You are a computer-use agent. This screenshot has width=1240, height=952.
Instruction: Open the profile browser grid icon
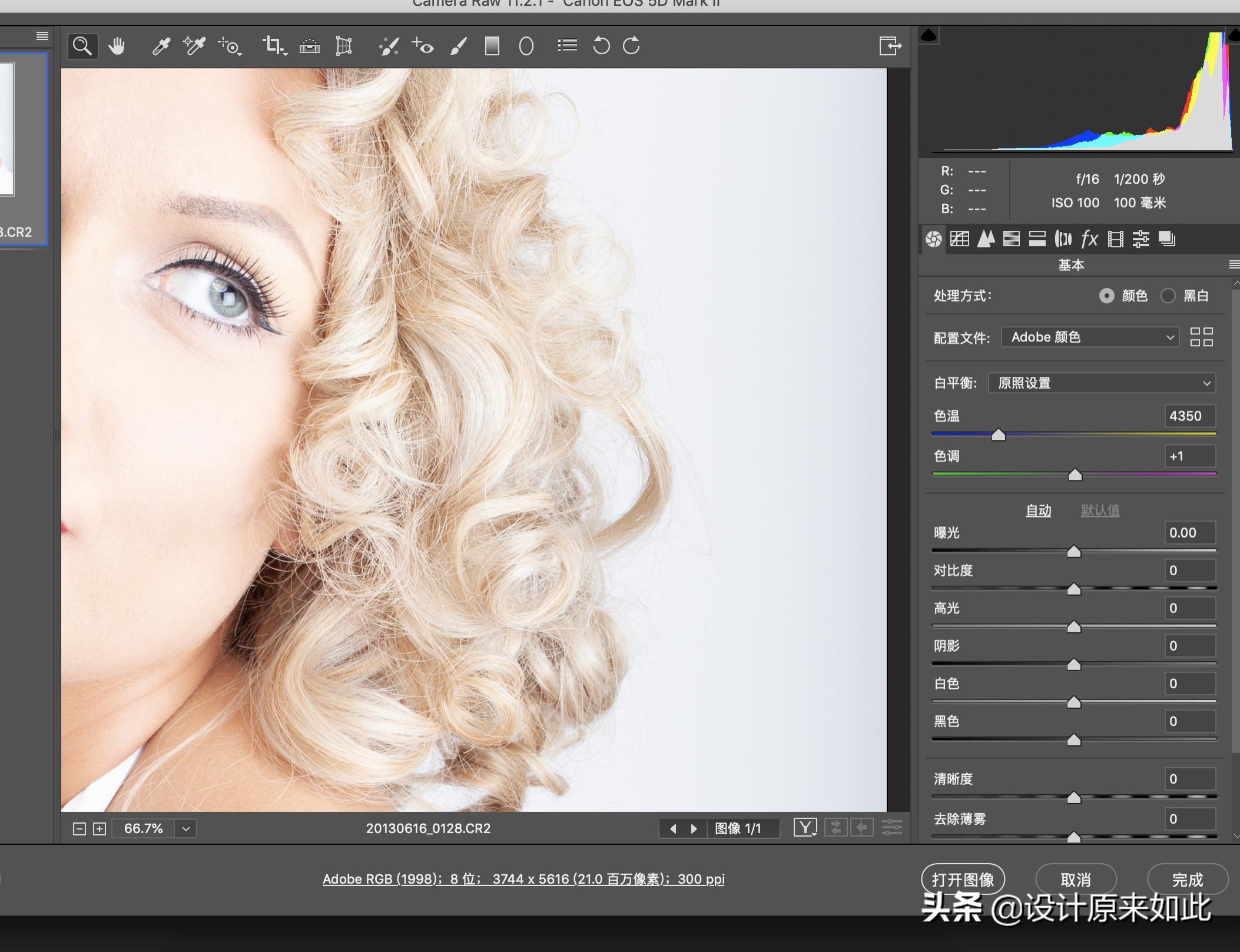[1201, 337]
